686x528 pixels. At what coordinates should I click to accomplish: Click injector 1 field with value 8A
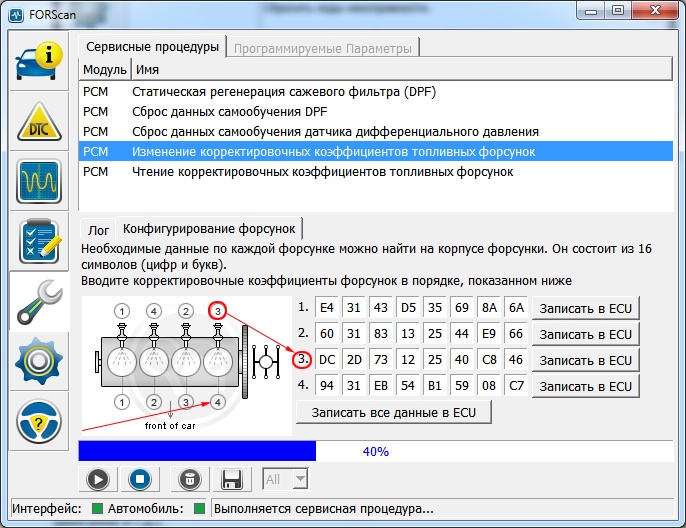click(x=489, y=308)
